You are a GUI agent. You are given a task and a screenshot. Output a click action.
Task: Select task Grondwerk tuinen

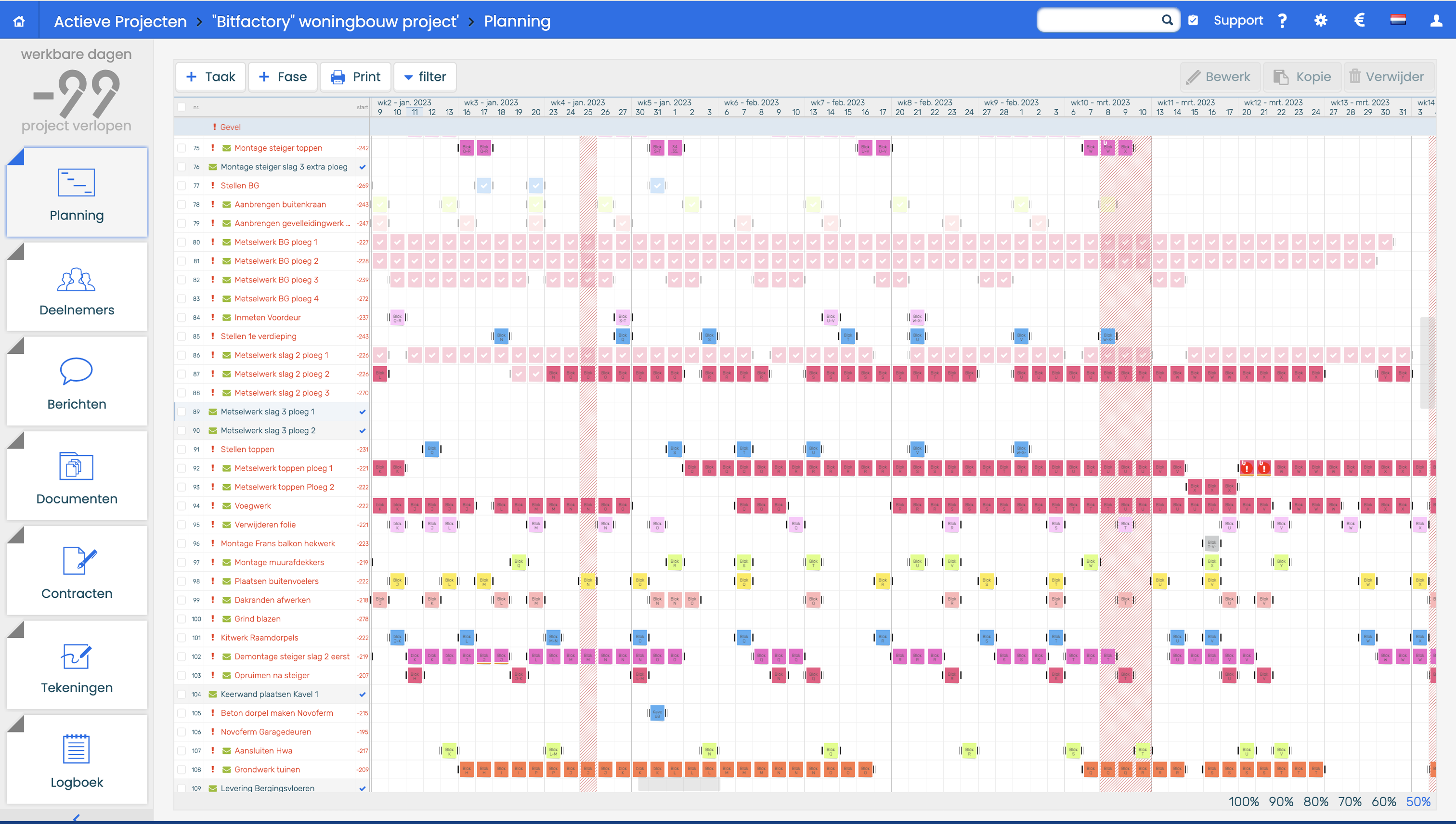click(267, 770)
